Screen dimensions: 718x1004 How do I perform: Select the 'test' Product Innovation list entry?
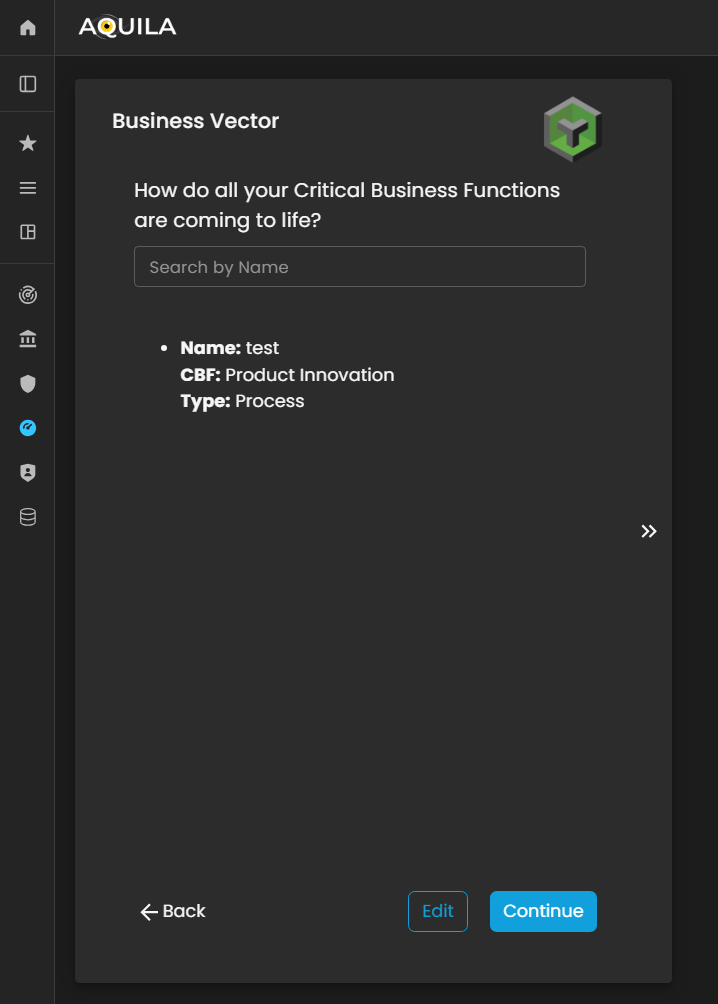point(286,375)
